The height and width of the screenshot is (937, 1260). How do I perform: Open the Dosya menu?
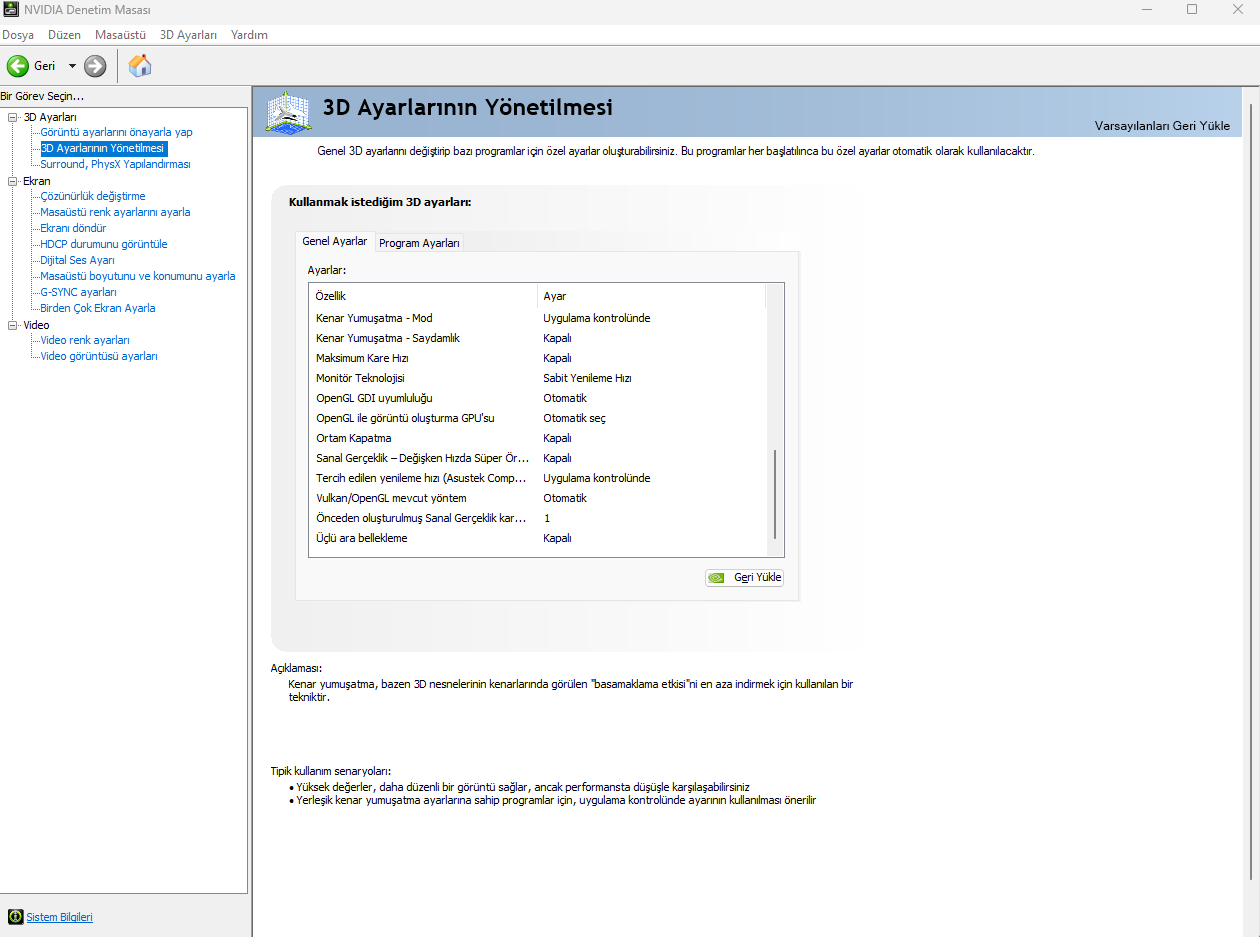(18, 34)
